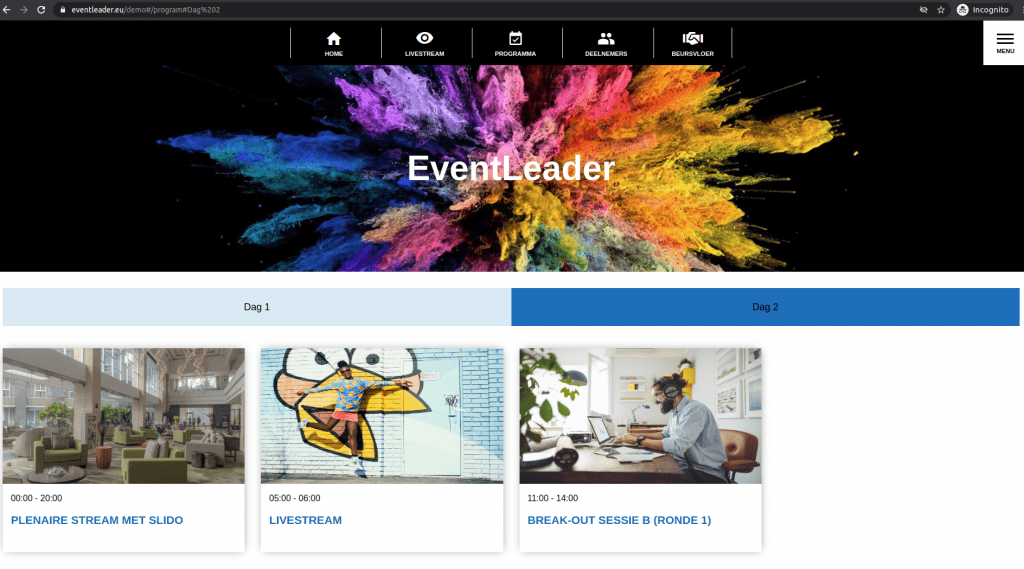1024x569 pixels.
Task: Switch to the Dag 2 tab
Action: pyautogui.click(x=765, y=307)
